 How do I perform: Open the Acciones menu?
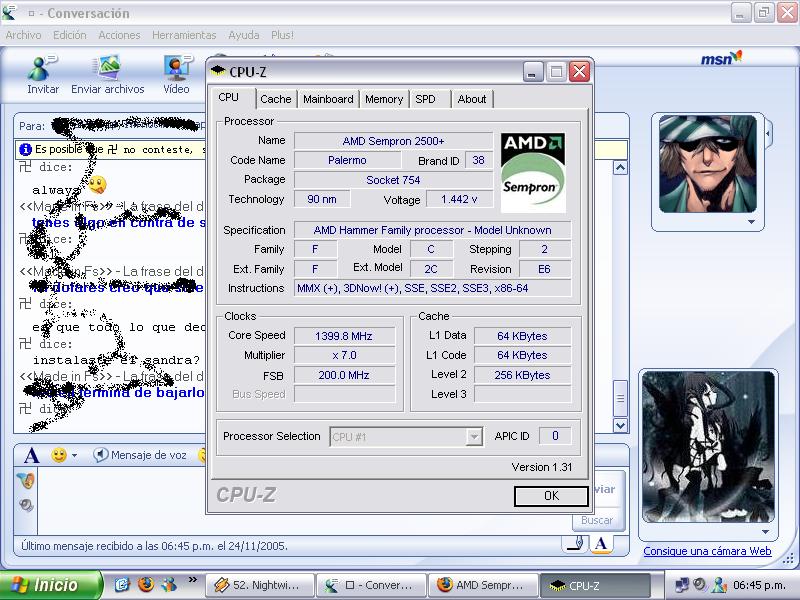click(119, 35)
